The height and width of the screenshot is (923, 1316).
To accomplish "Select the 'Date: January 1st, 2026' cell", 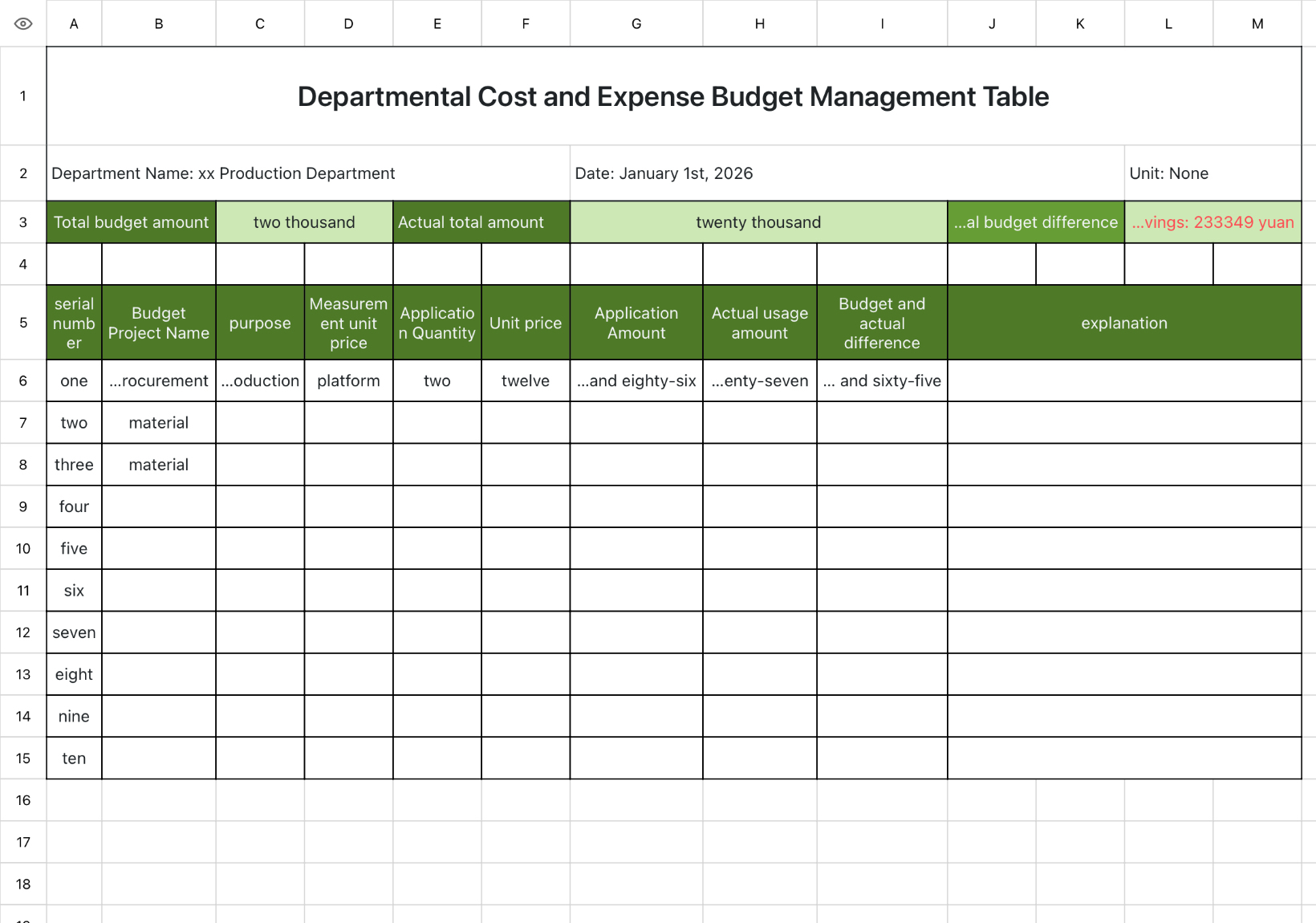I will point(847,173).
